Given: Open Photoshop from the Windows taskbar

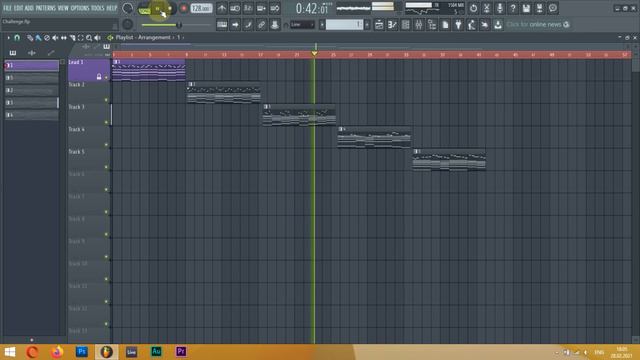Looking at the screenshot, I should (82, 351).
